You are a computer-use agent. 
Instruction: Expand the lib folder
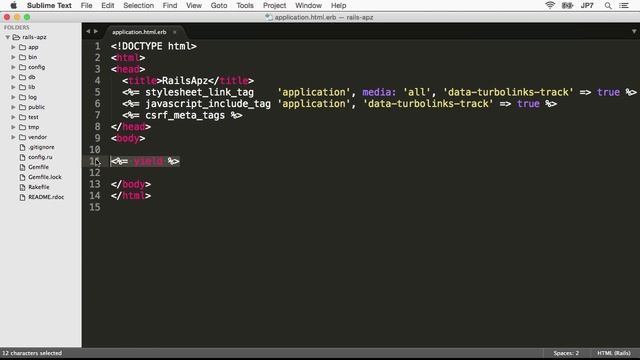point(13,87)
